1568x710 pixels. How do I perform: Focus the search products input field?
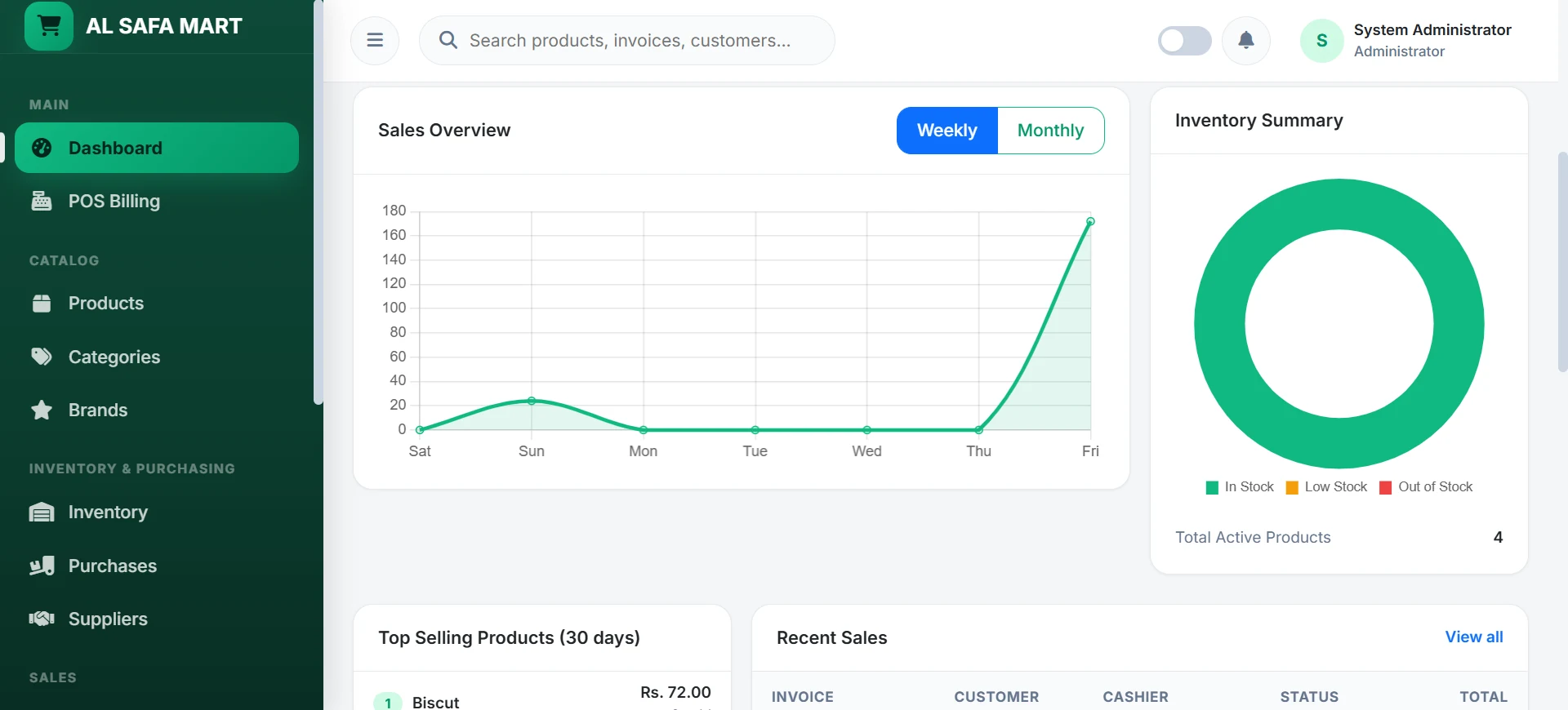click(x=627, y=40)
